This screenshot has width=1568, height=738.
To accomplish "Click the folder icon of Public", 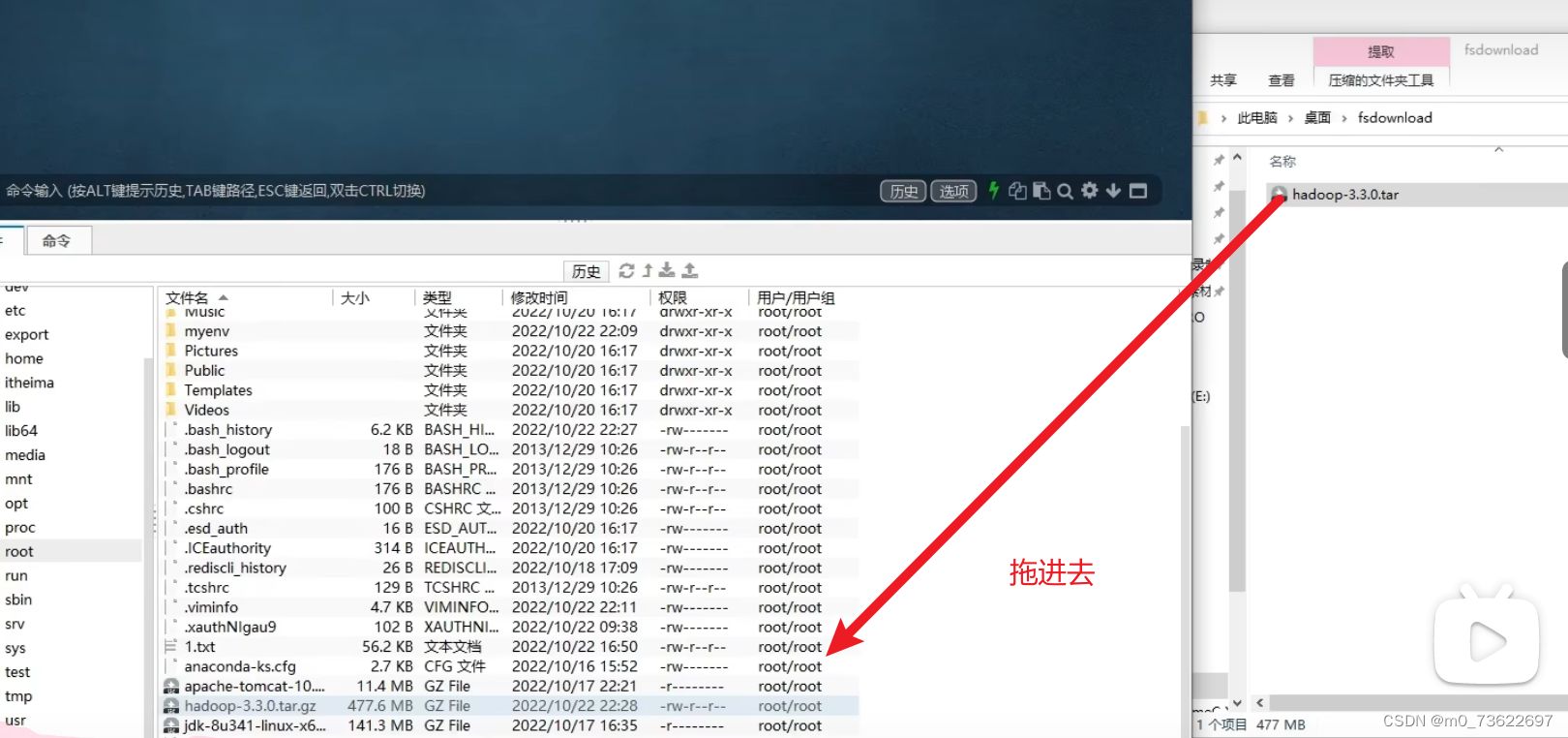I will click(171, 370).
